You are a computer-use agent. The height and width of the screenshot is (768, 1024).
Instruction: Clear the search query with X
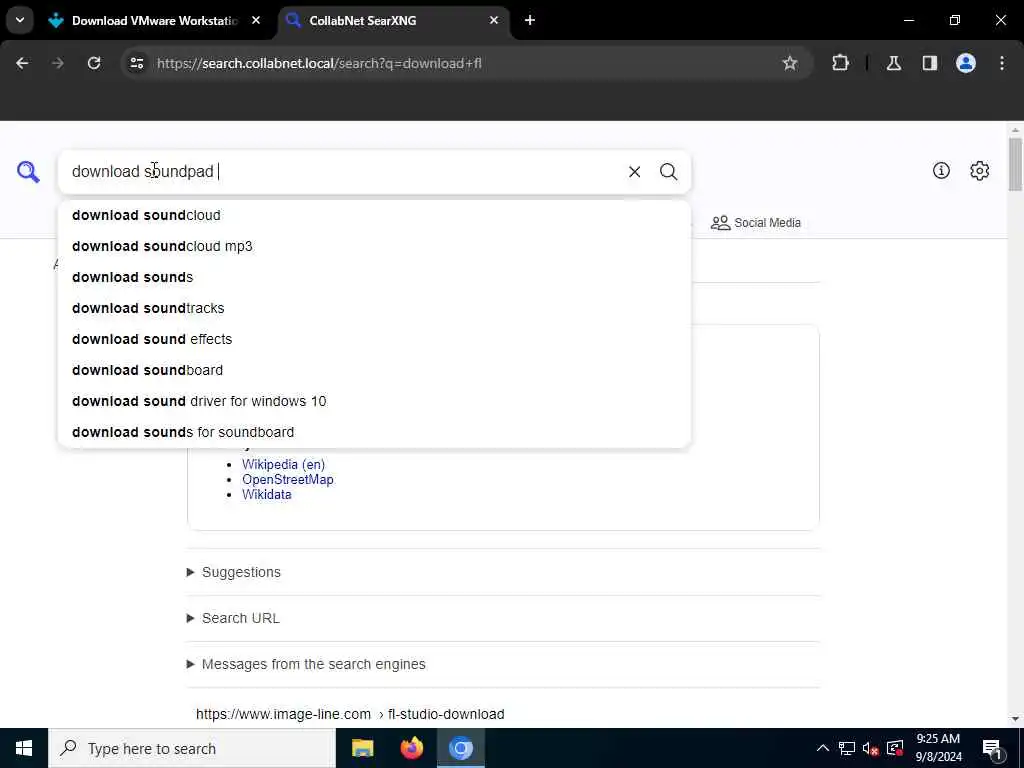(x=634, y=172)
